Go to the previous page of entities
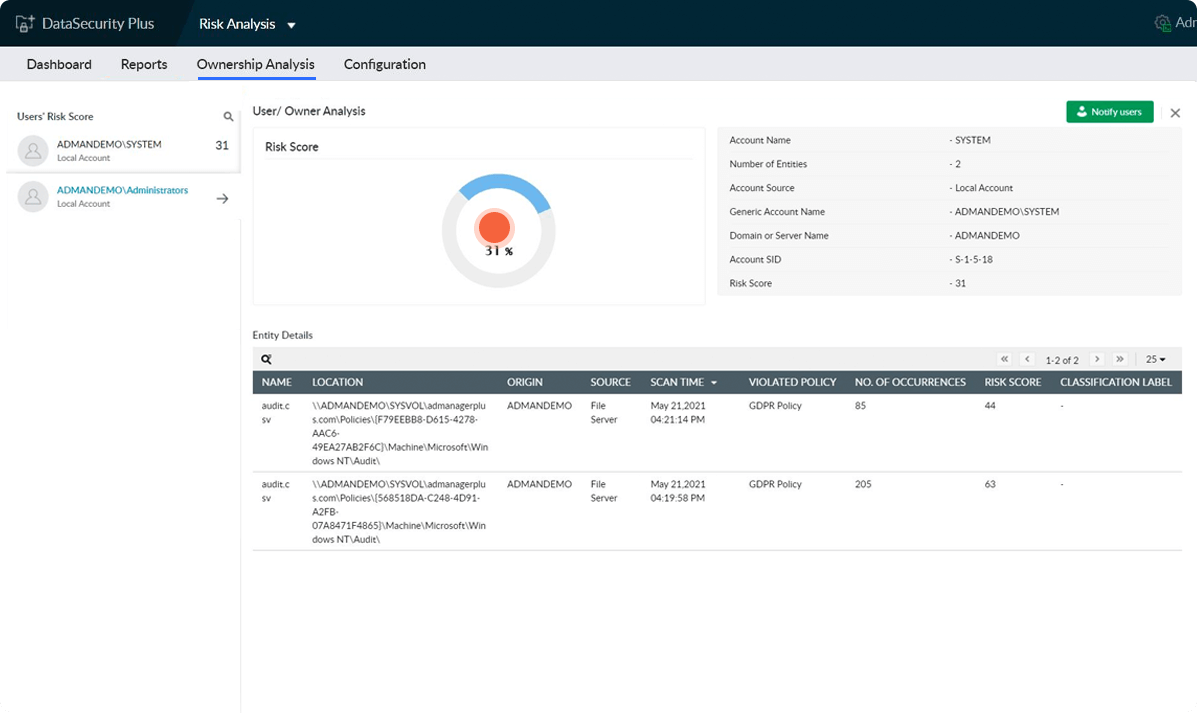Screen dimensions: 1197x713 point(1027,359)
